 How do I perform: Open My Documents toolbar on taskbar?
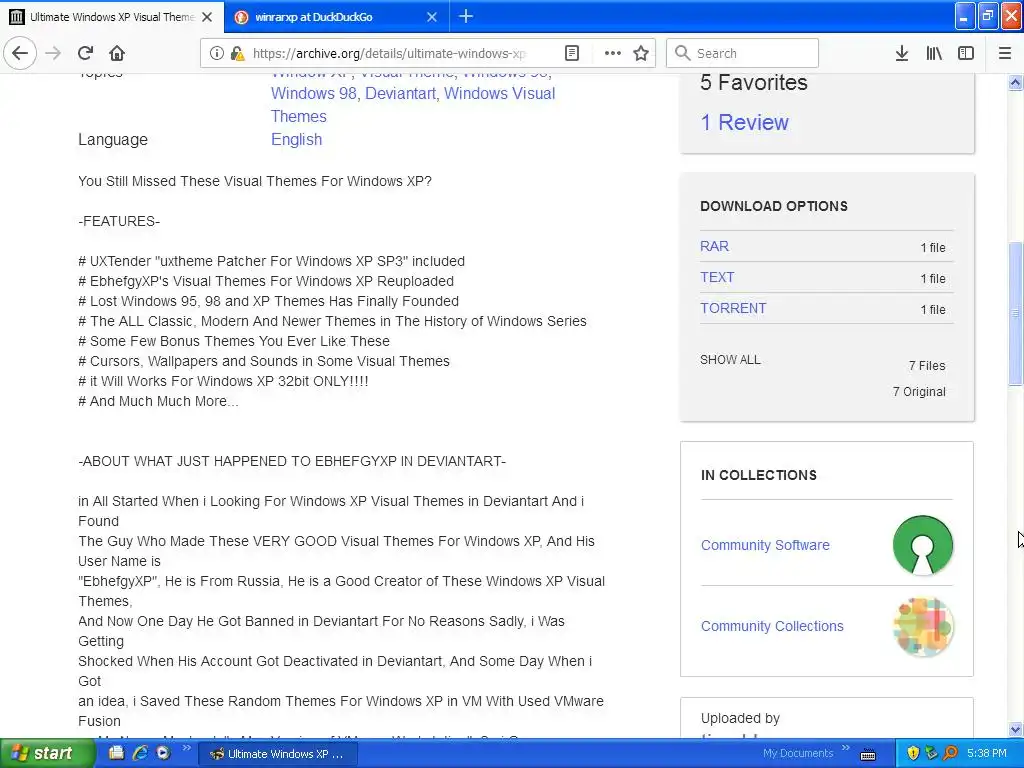[x=798, y=753]
